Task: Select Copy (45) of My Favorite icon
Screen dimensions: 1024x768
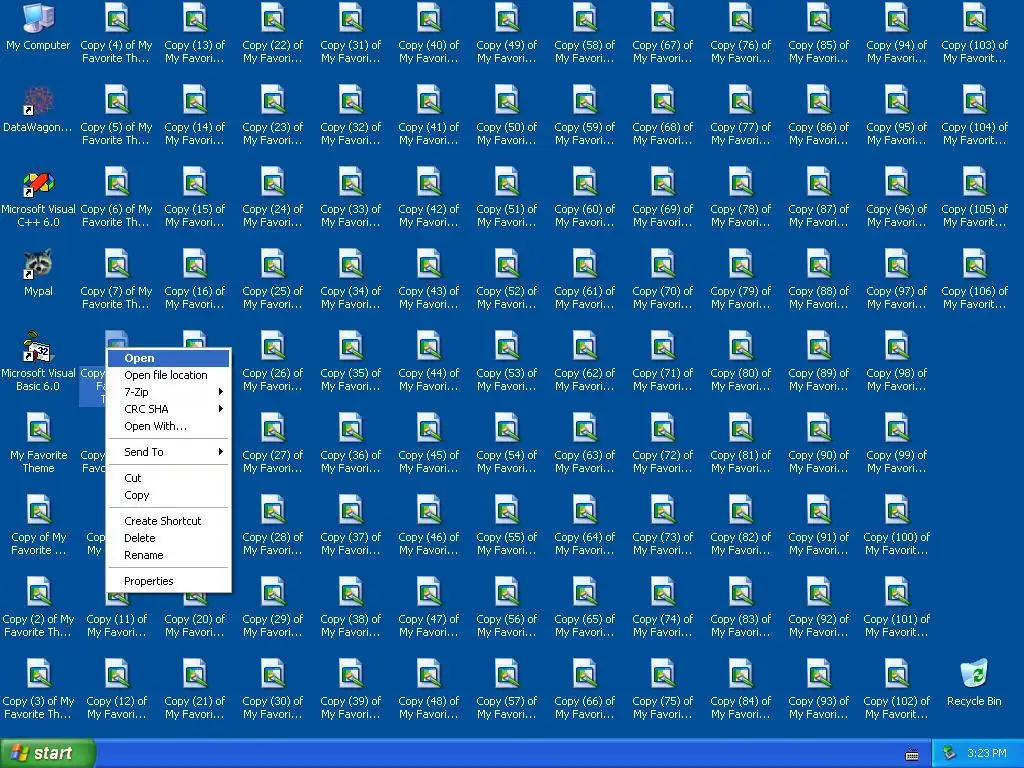Action: pos(428,428)
